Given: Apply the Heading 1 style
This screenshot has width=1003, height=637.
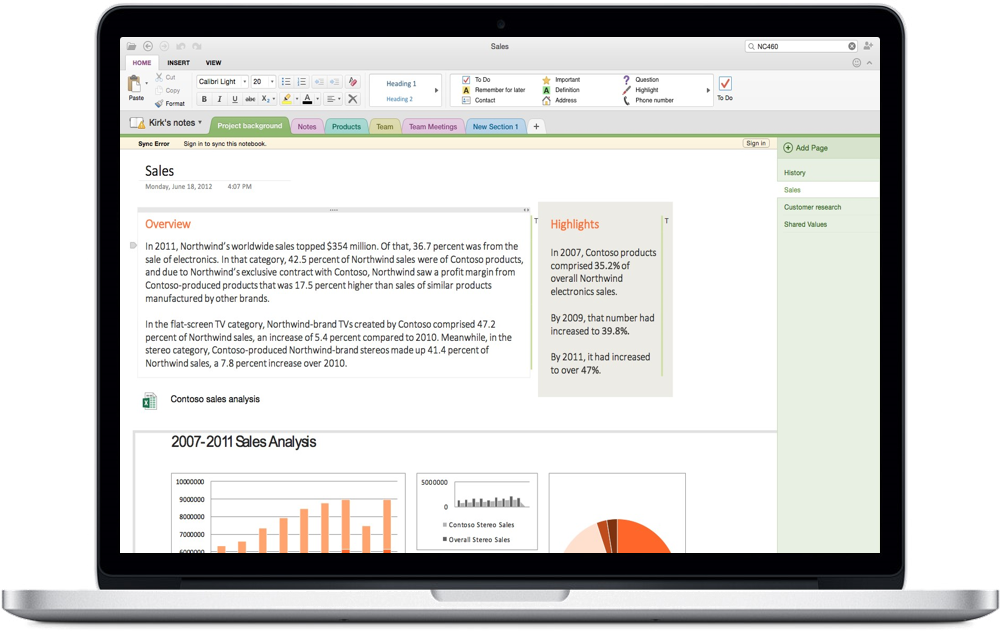Looking at the screenshot, I should click(x=401, y=84).
